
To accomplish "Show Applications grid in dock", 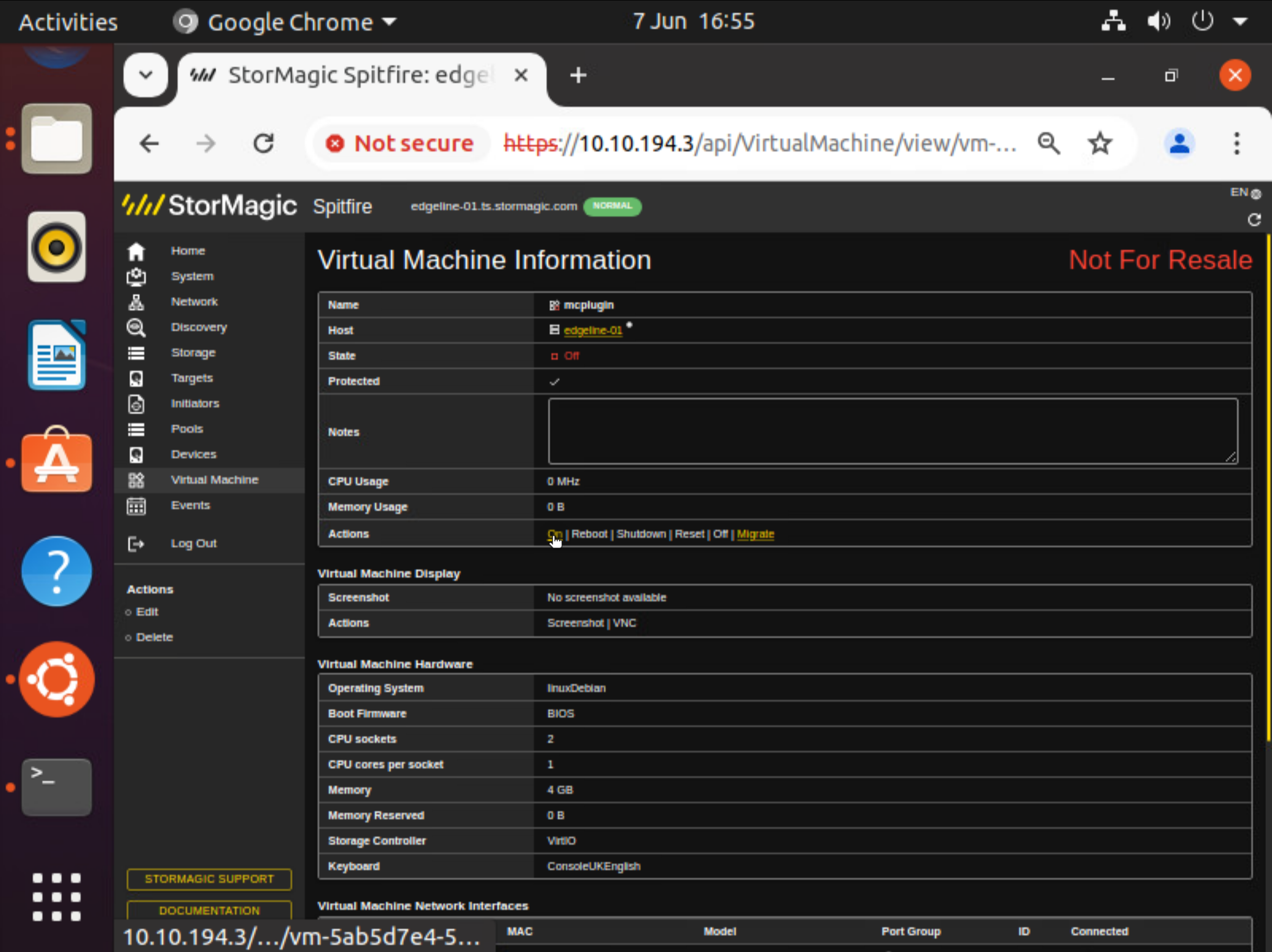I will tap(56, 897).
